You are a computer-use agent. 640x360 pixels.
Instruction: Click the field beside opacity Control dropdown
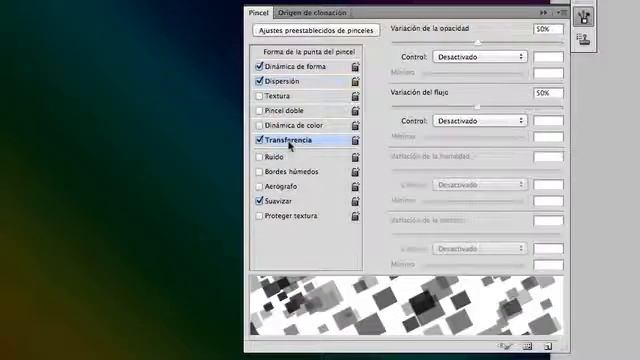pyautogui.click(x=548, y=57)
